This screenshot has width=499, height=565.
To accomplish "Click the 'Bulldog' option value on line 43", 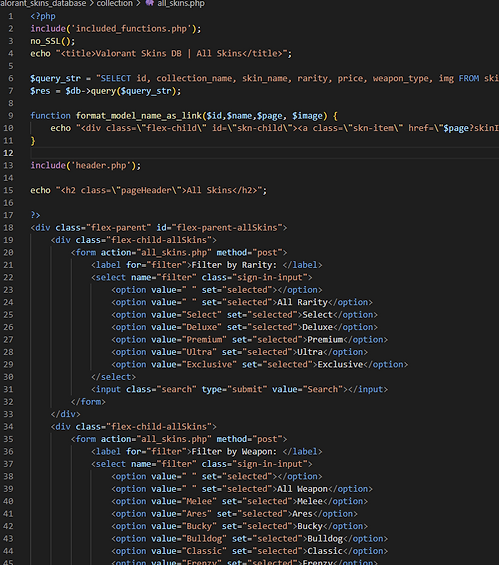I will [204, 538].
